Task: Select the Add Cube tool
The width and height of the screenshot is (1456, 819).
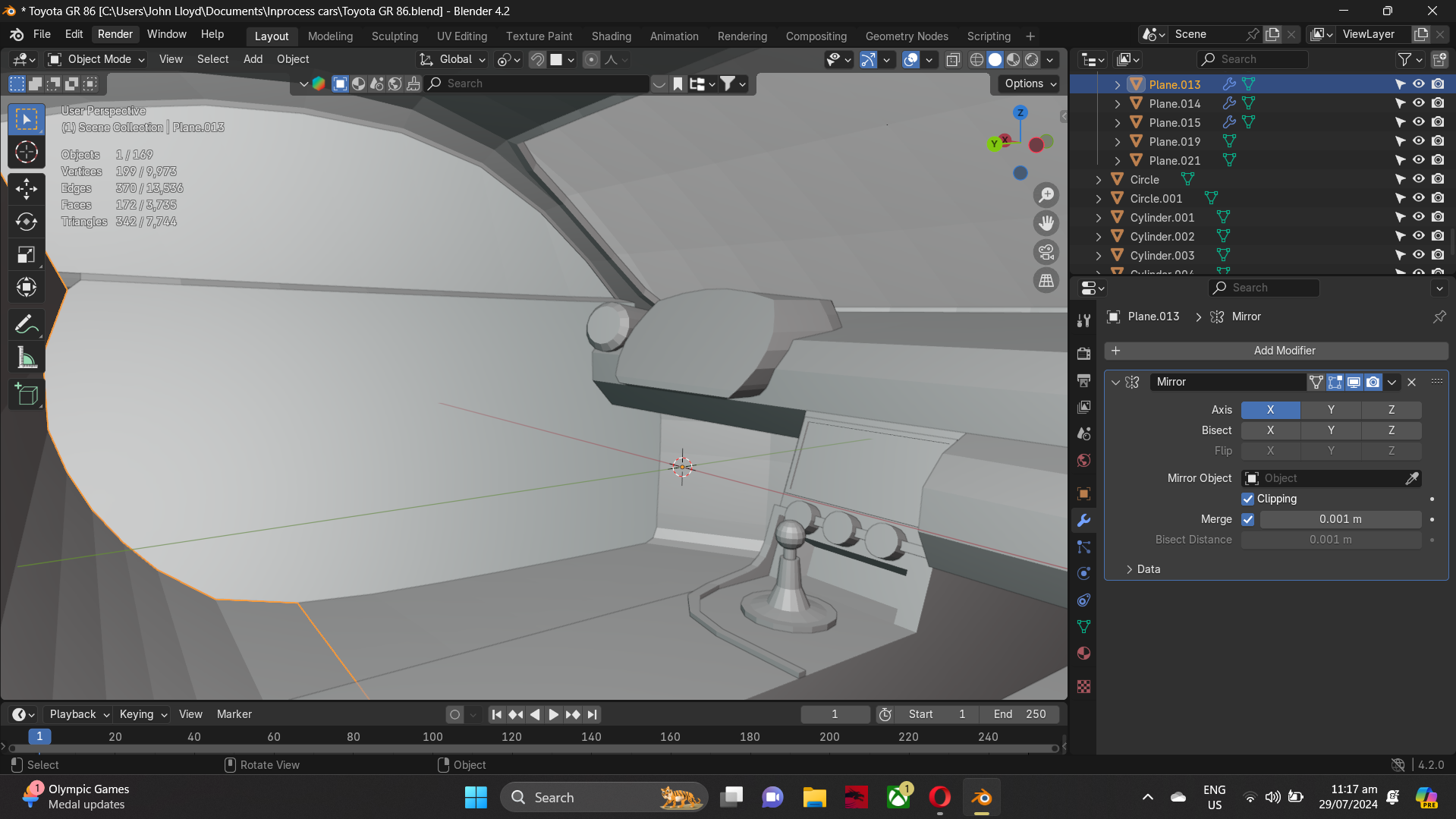Action: click(27, 395)
